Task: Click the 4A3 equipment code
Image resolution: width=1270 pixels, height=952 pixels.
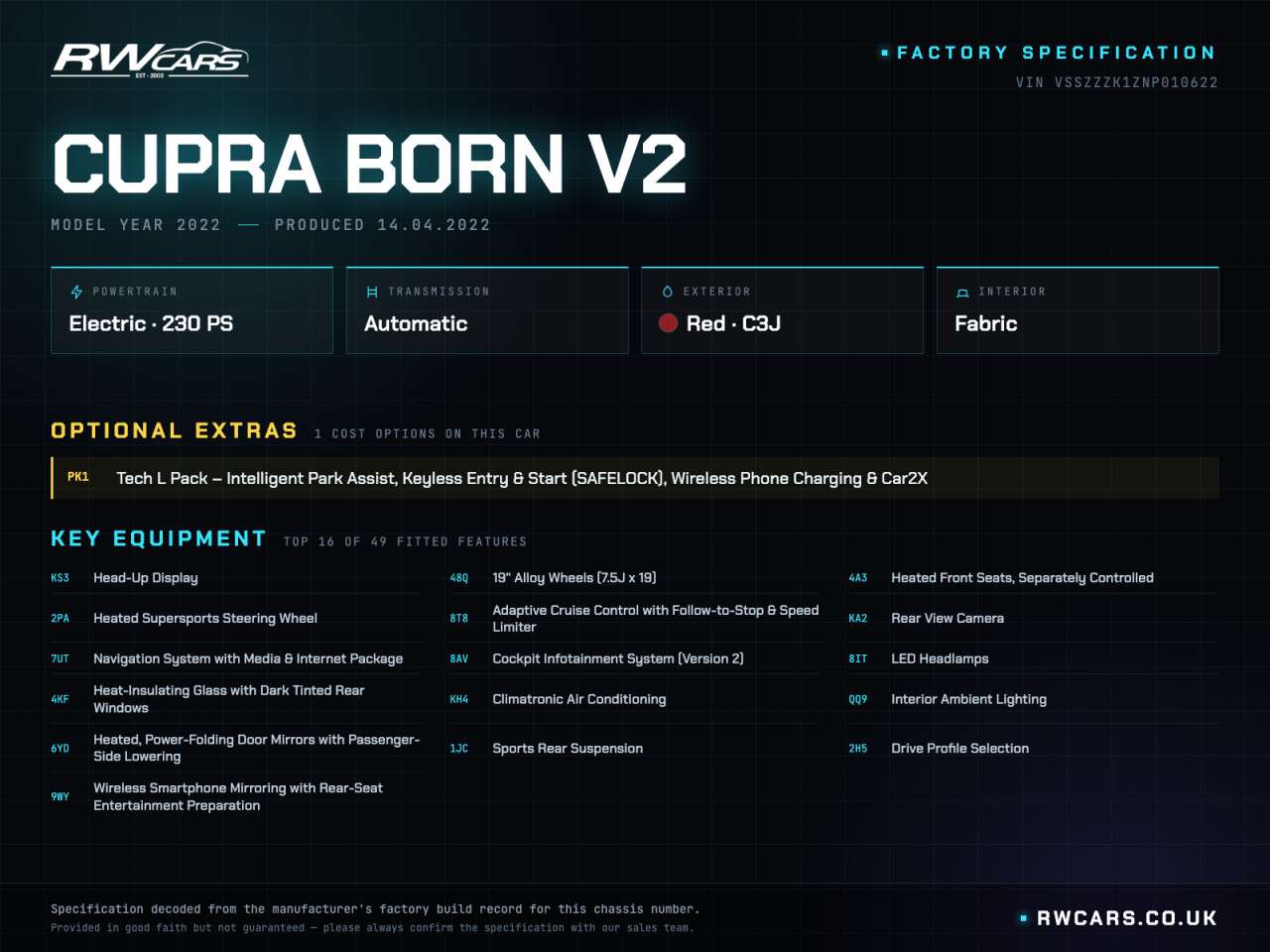Action: coord(858,578)
